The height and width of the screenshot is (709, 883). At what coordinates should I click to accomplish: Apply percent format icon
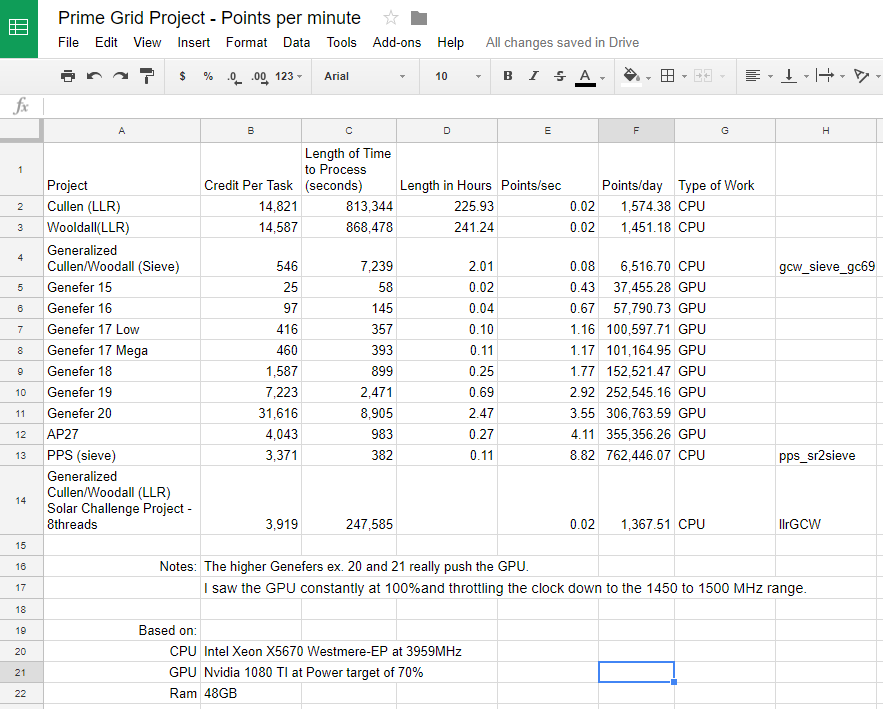[208, 76]
